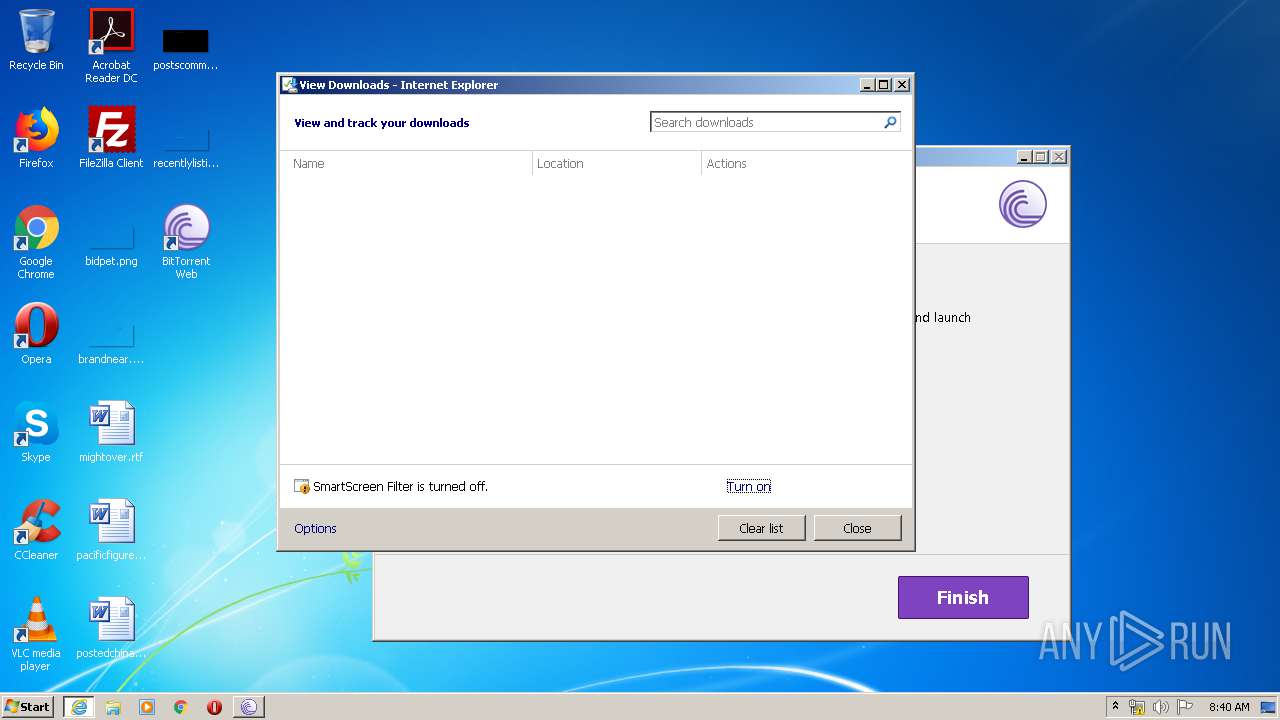Turn on SmartScreen Filter link

coord(749,486)
